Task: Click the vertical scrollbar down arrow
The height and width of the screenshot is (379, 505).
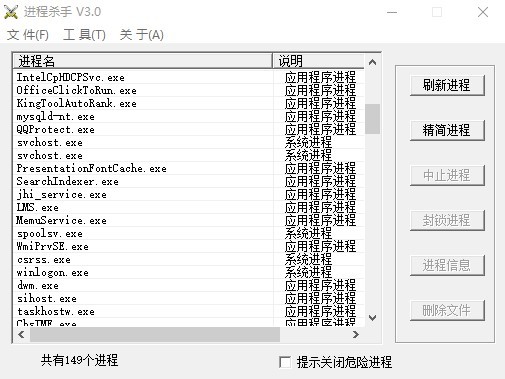Action: pyautogui.click(x=372, y=318)
